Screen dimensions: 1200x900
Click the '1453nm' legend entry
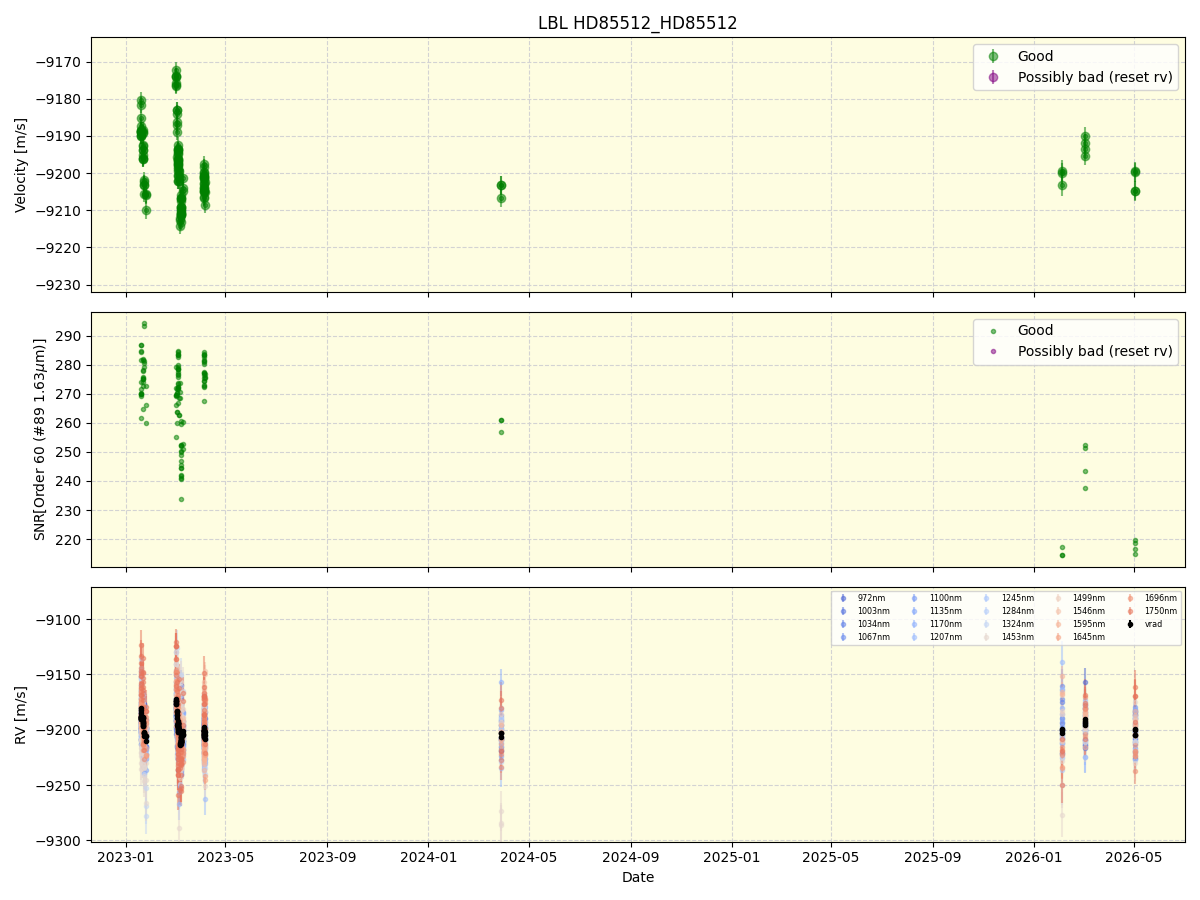(x=1017, y=637)
